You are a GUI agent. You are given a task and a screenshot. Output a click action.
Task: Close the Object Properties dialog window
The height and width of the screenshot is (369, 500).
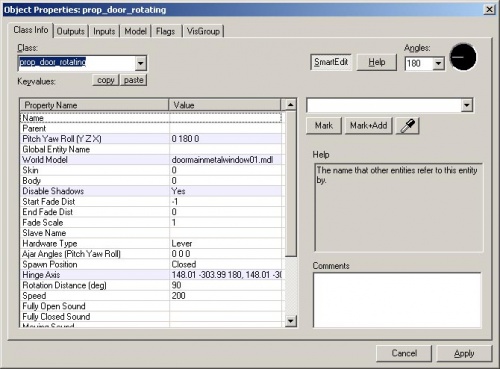point(489,9)
